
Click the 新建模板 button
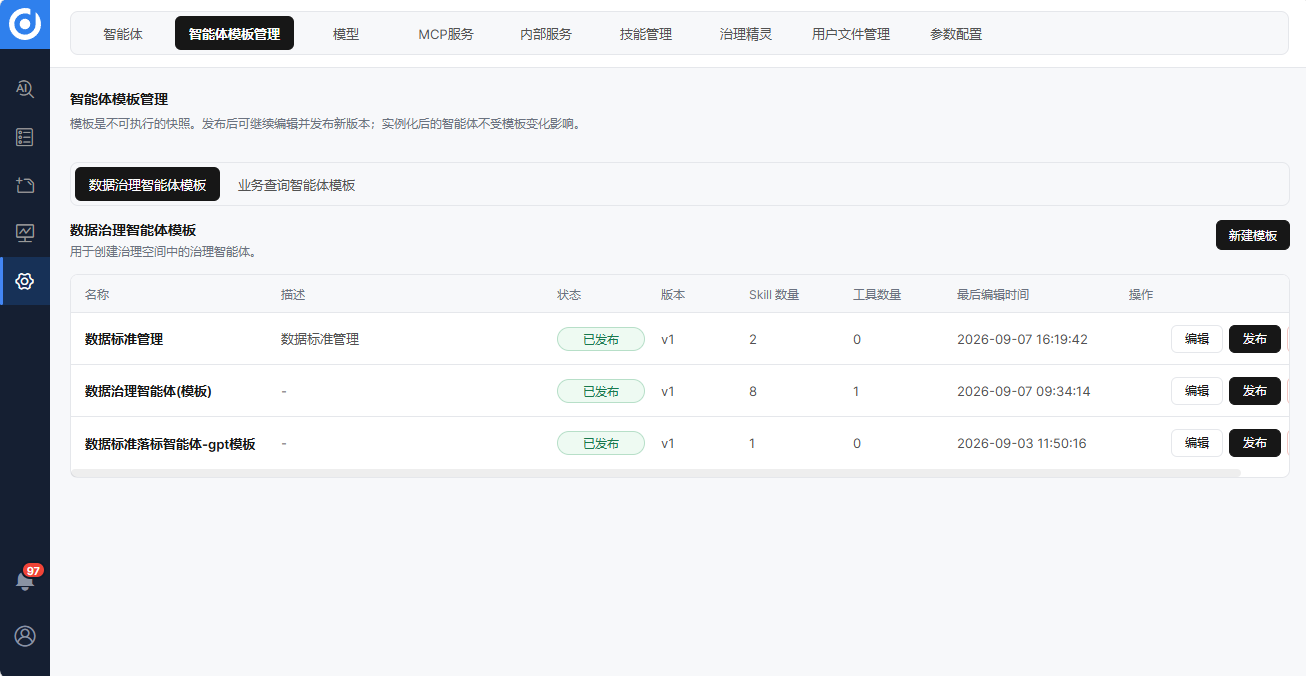[x=1253, y=235]
